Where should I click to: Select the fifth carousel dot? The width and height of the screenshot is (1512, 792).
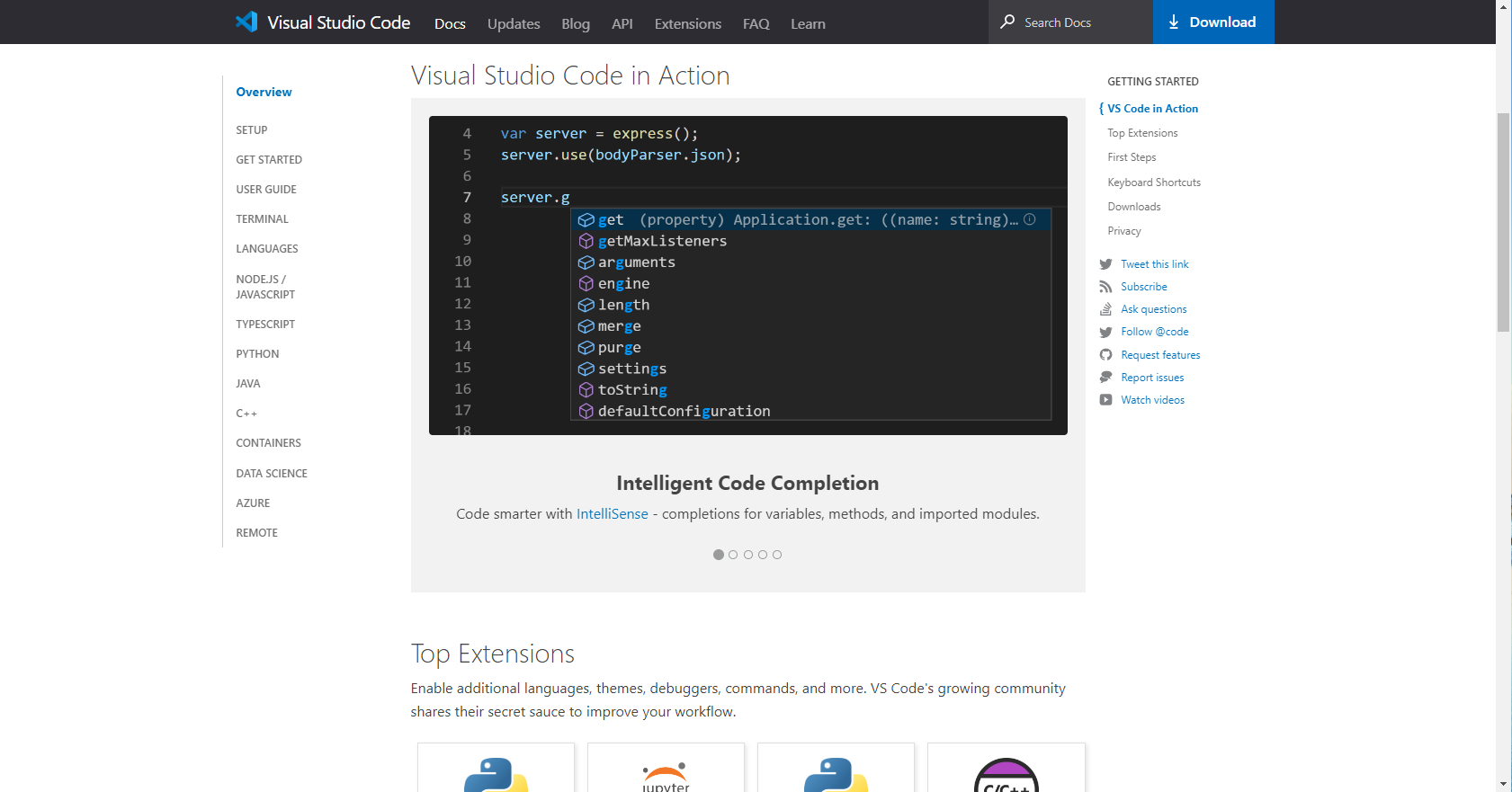click(x=777, y=555)
